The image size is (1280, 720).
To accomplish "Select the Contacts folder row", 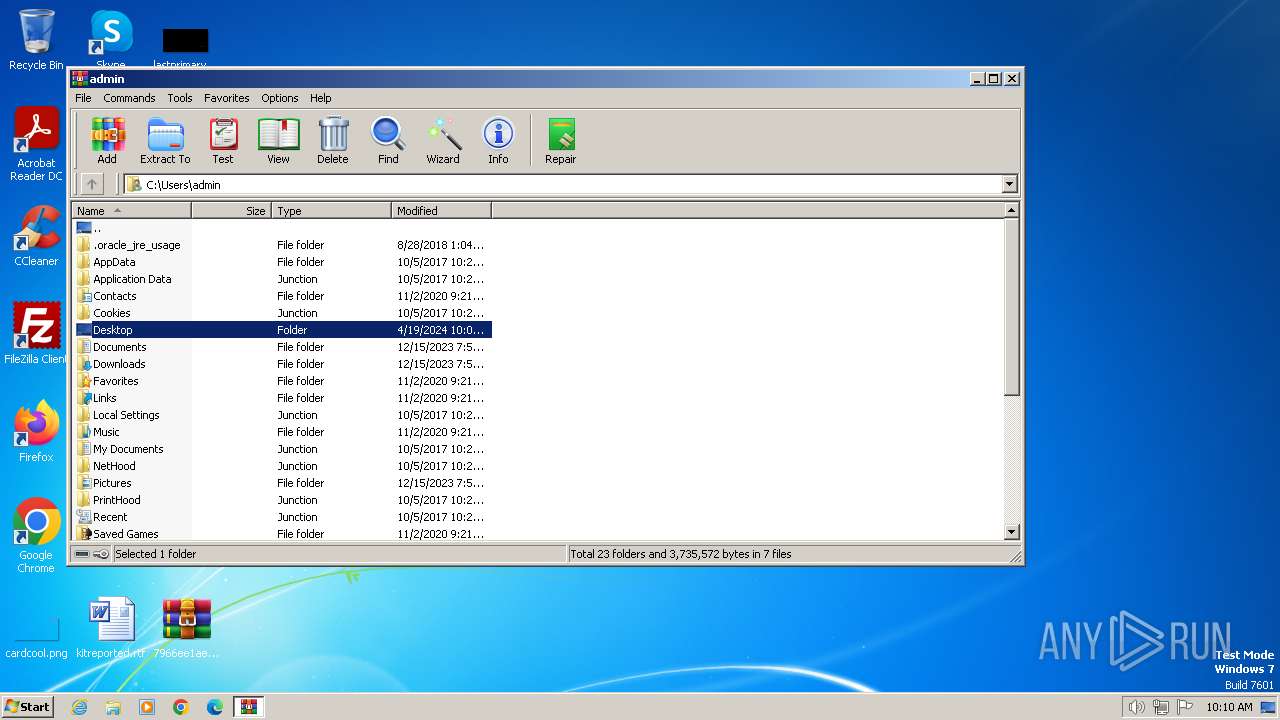I will click(x=283, y=296).
